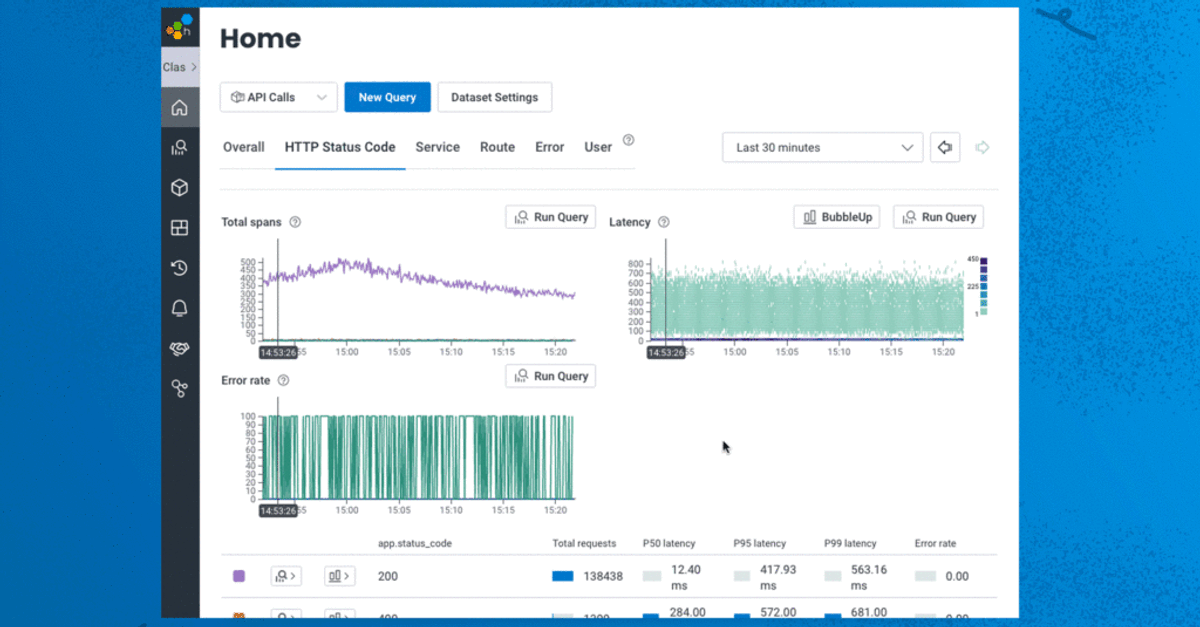
Task: Switch to the Service tab
Action: point(438,147)
